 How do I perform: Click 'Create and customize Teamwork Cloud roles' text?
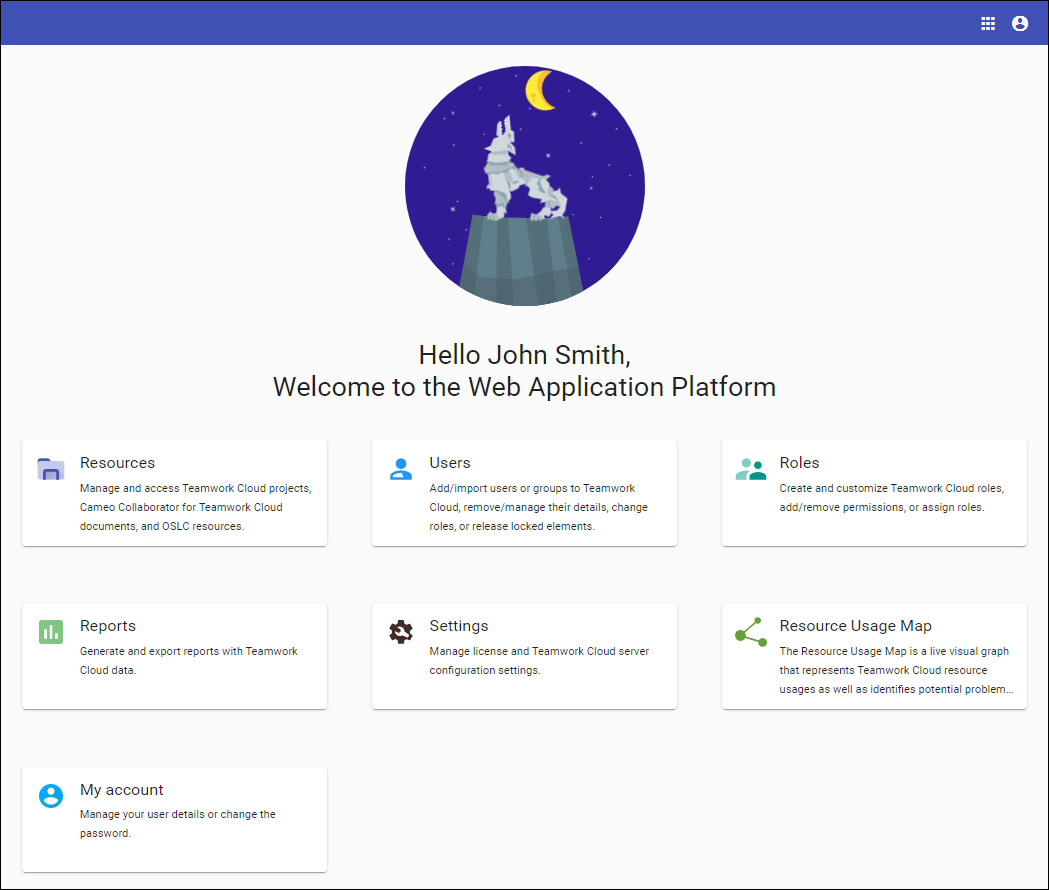click(x=892, y=498)
